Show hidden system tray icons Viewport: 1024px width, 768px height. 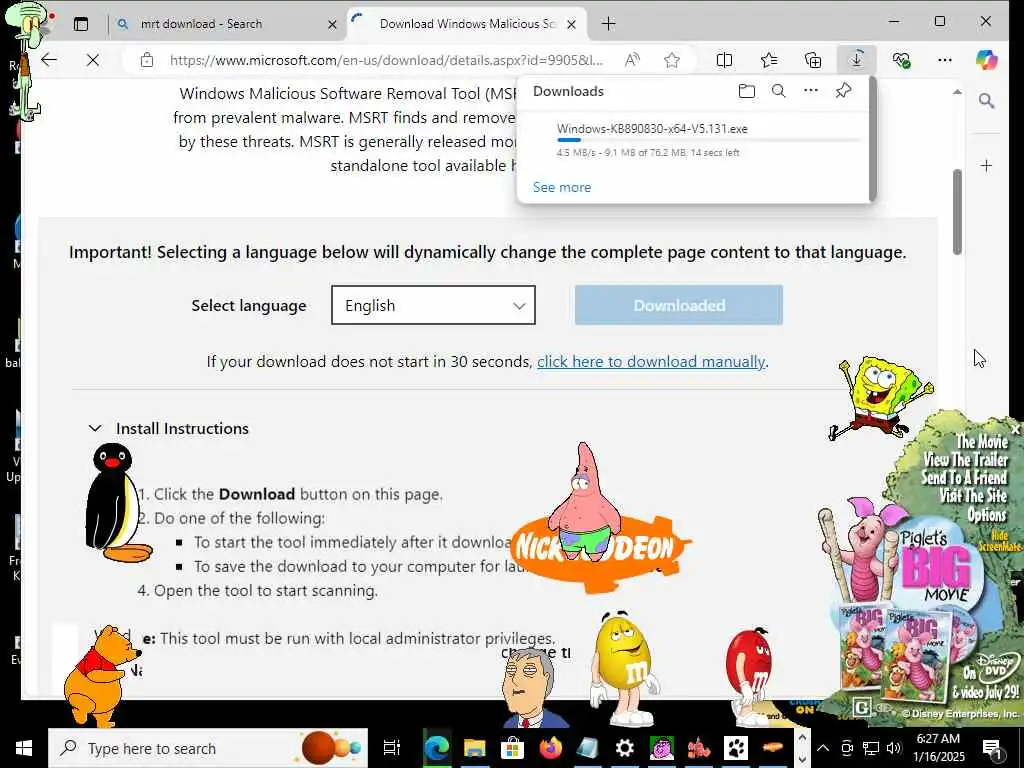tap(823, 748)
